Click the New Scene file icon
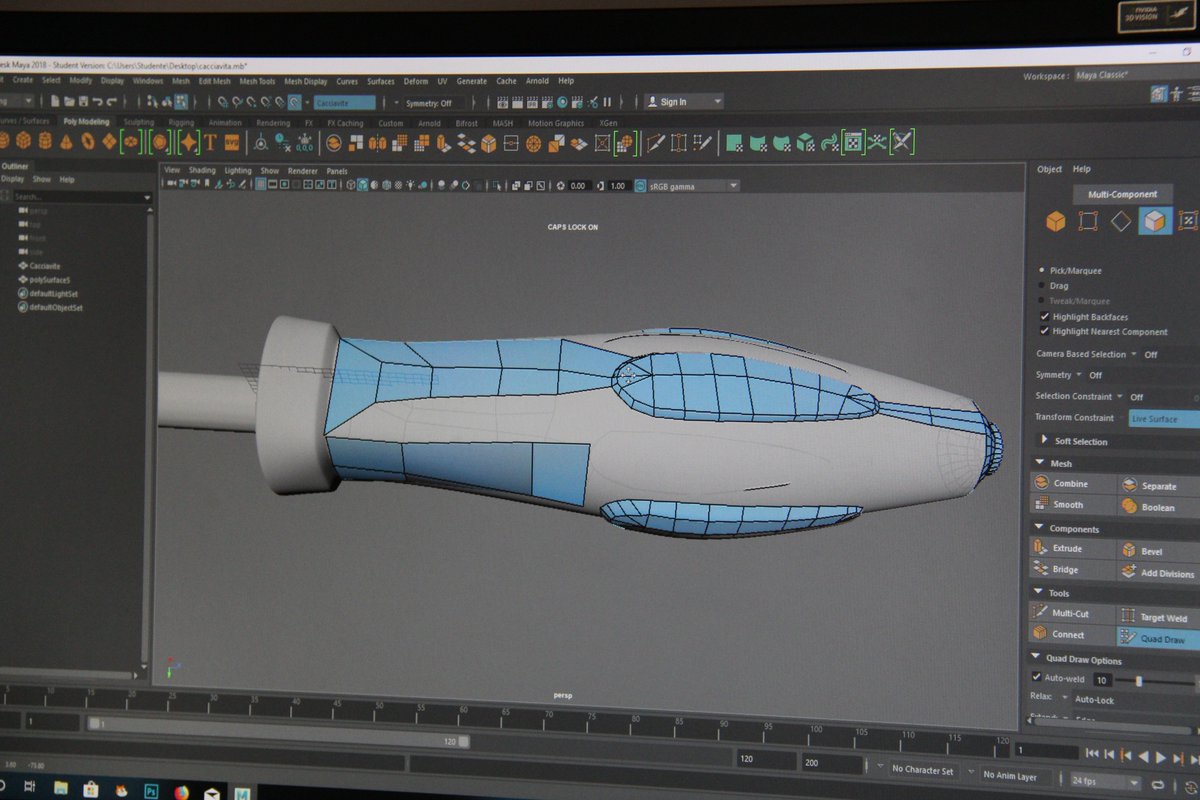 tap(55, 101)
